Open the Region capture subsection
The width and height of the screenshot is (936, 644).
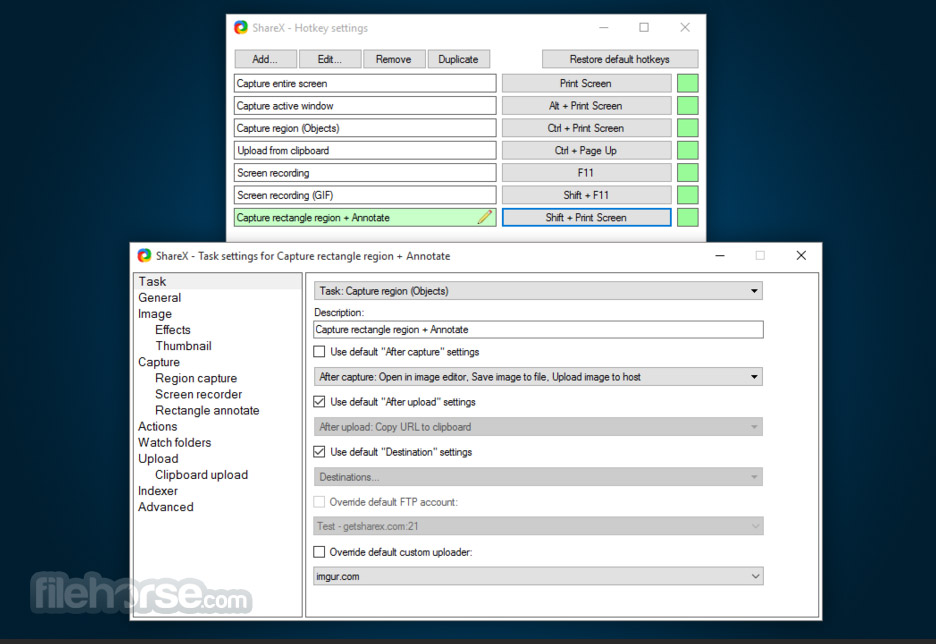[196, 378]
